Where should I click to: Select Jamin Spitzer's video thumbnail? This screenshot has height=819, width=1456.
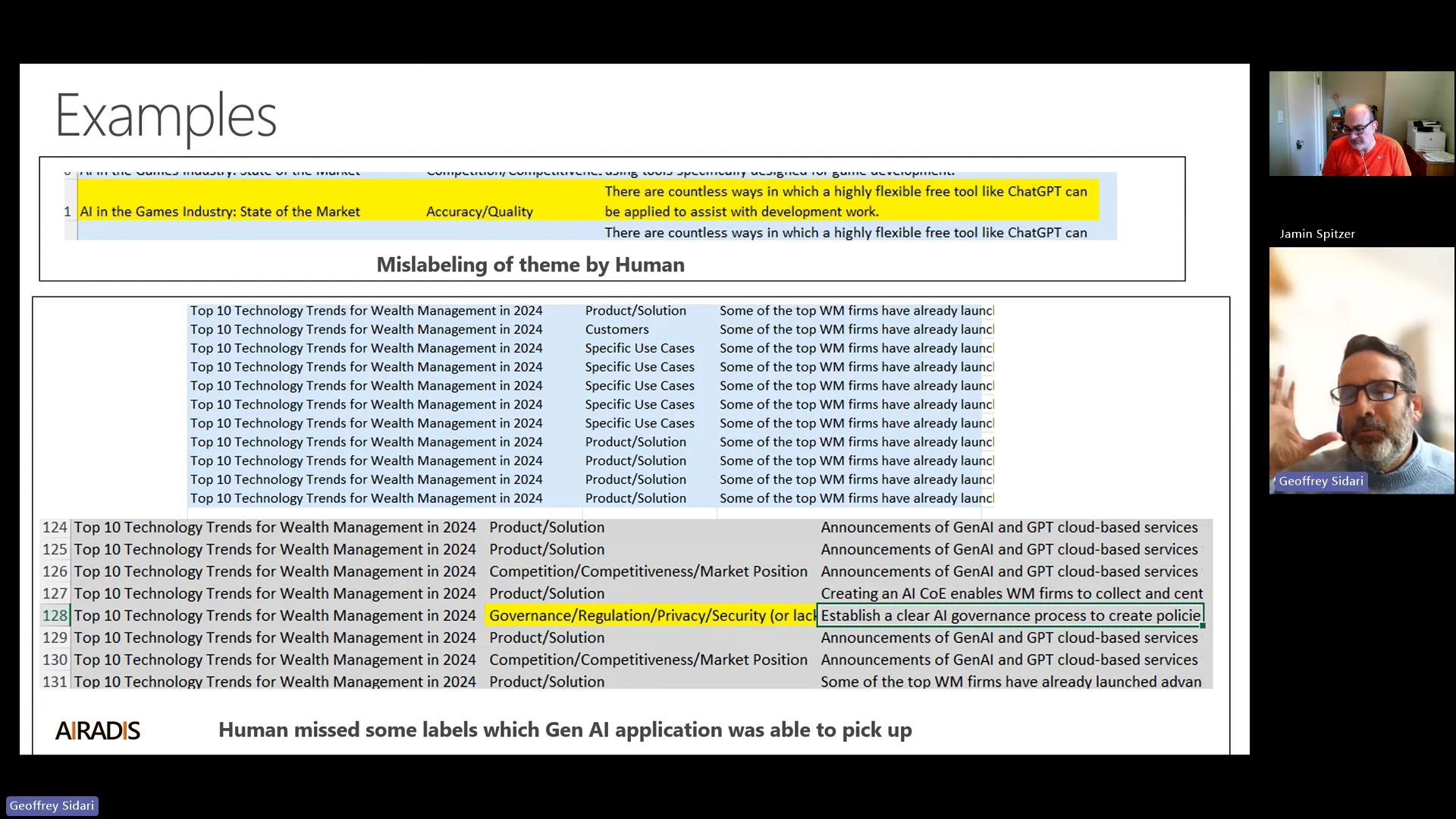pyautogui.click(x=1361, y=124)
